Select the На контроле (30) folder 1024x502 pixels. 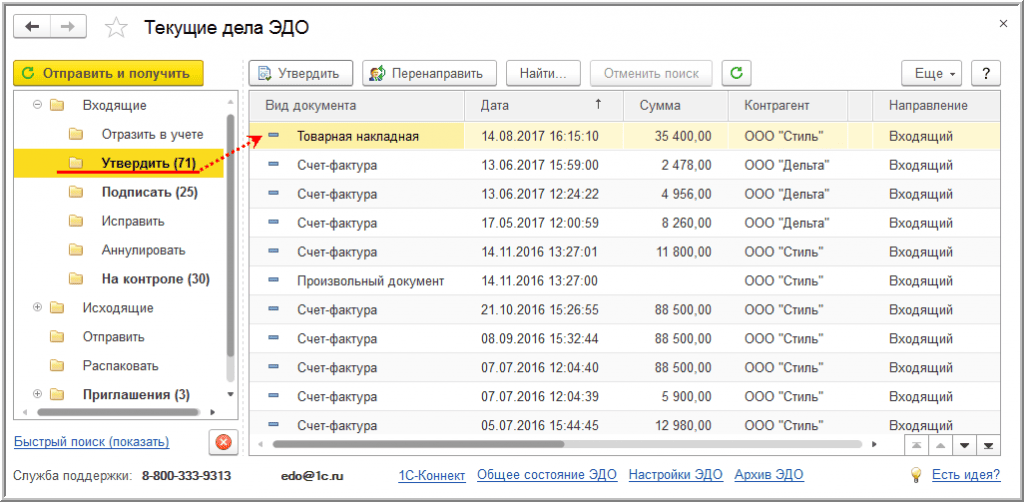(155, 279)
